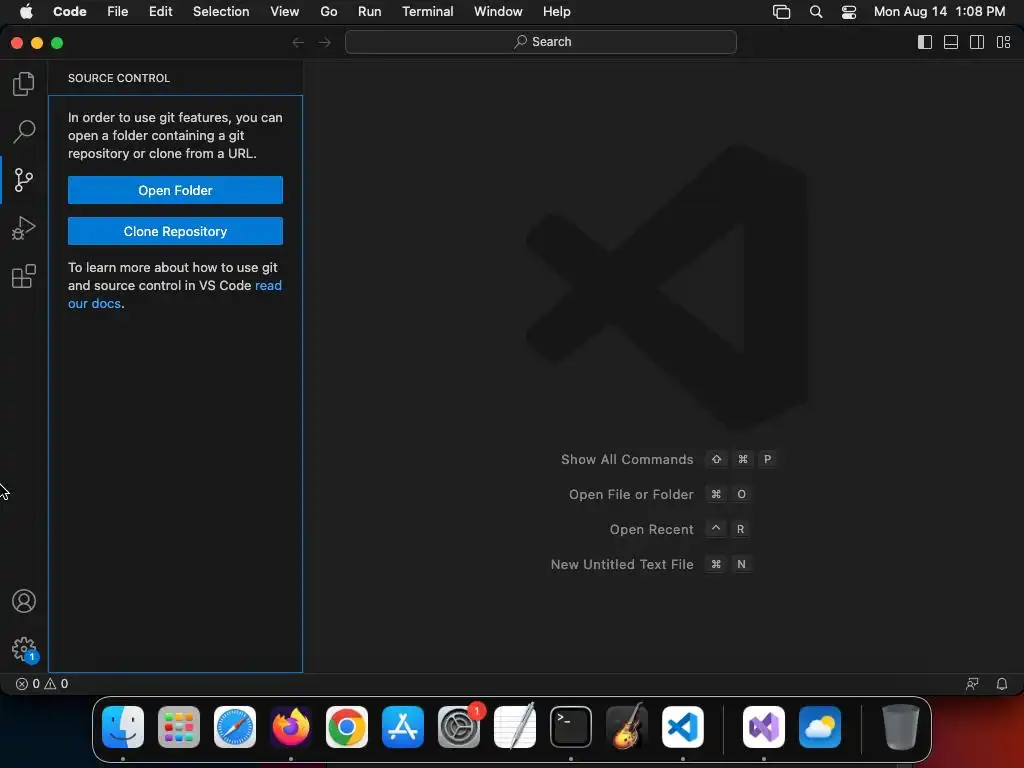Open the Go menu
Screen dimensions: 1024x768
[329, 12]
